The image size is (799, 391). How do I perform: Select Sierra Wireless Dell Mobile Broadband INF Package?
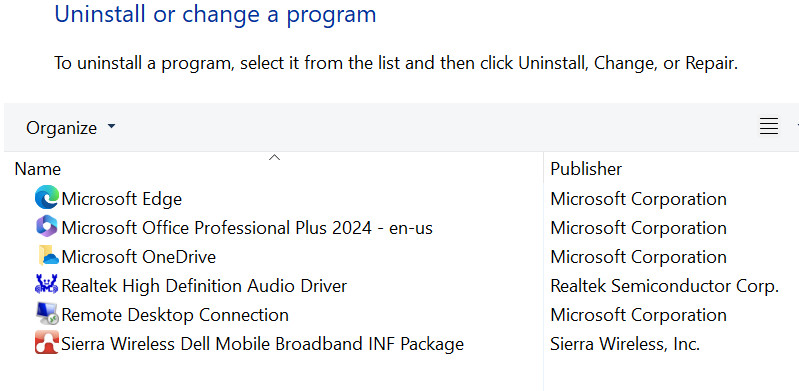[262, 344]
